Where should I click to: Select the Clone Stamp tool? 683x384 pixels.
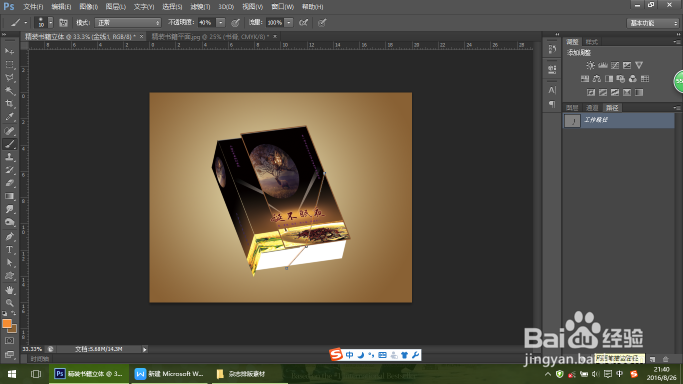[9, 157]
